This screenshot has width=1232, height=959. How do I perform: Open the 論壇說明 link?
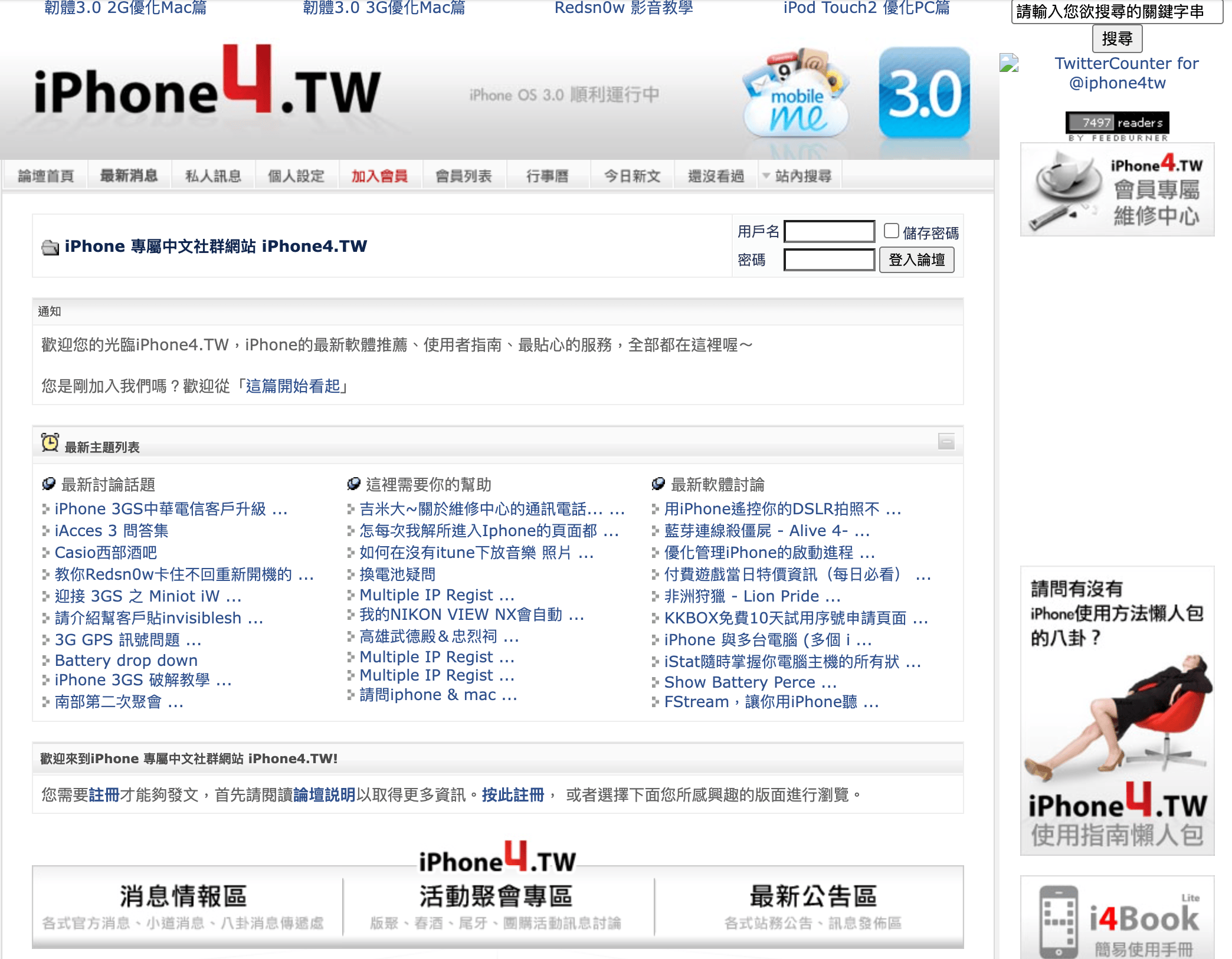(325, 795)
